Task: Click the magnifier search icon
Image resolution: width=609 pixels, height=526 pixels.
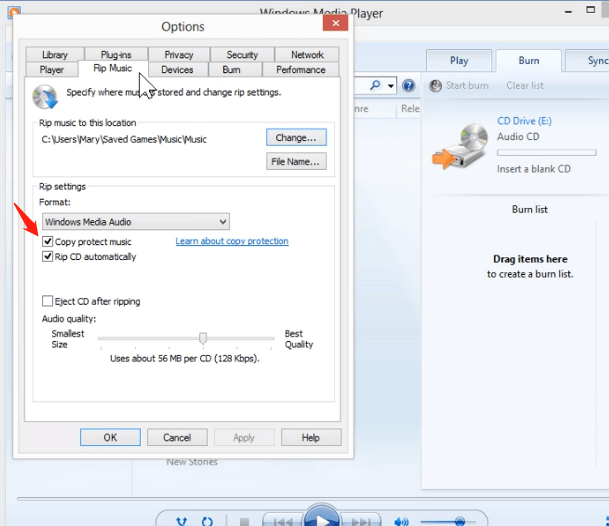Action: click(x=375, y=85)
